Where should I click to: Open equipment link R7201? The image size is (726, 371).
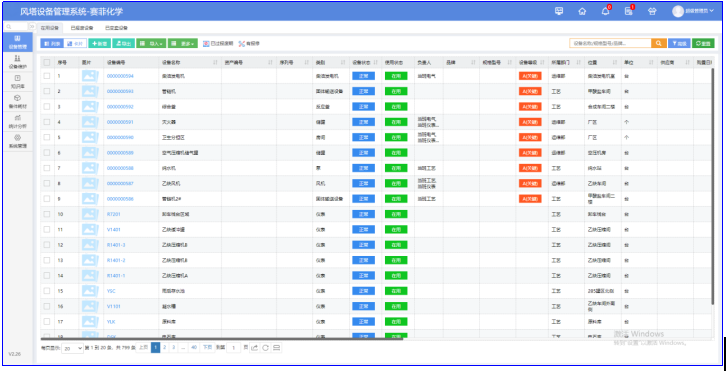[113, 214]
